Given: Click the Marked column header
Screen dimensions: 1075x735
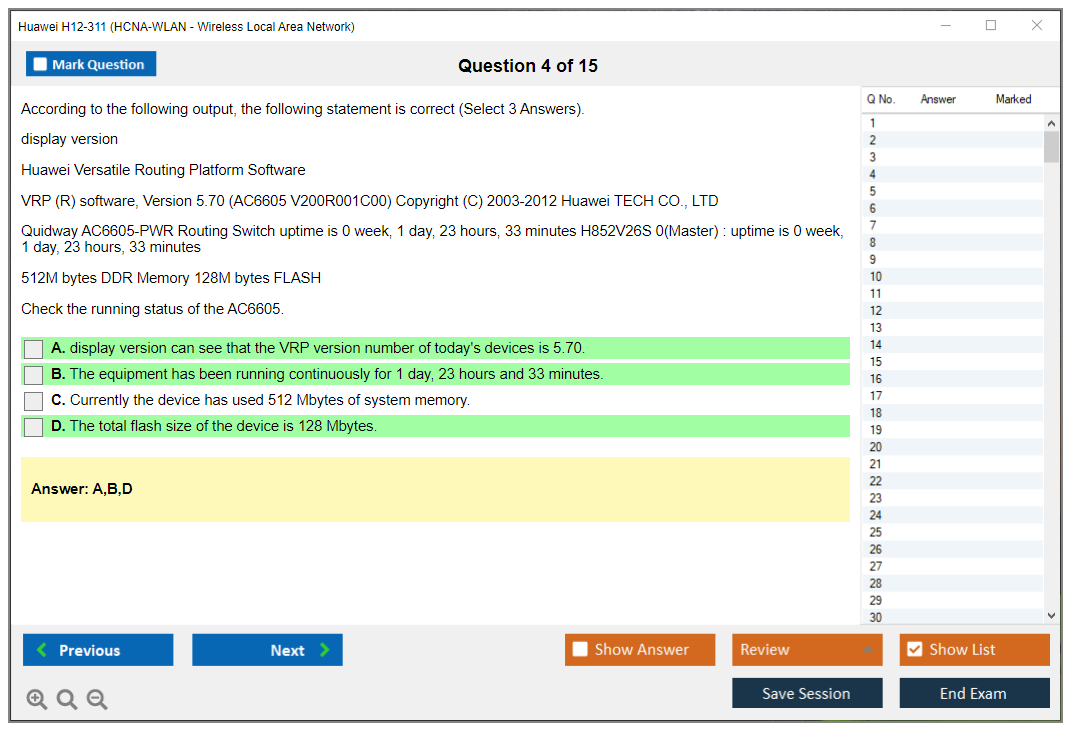Looking at the screenshot, I should coord(1013,99).
